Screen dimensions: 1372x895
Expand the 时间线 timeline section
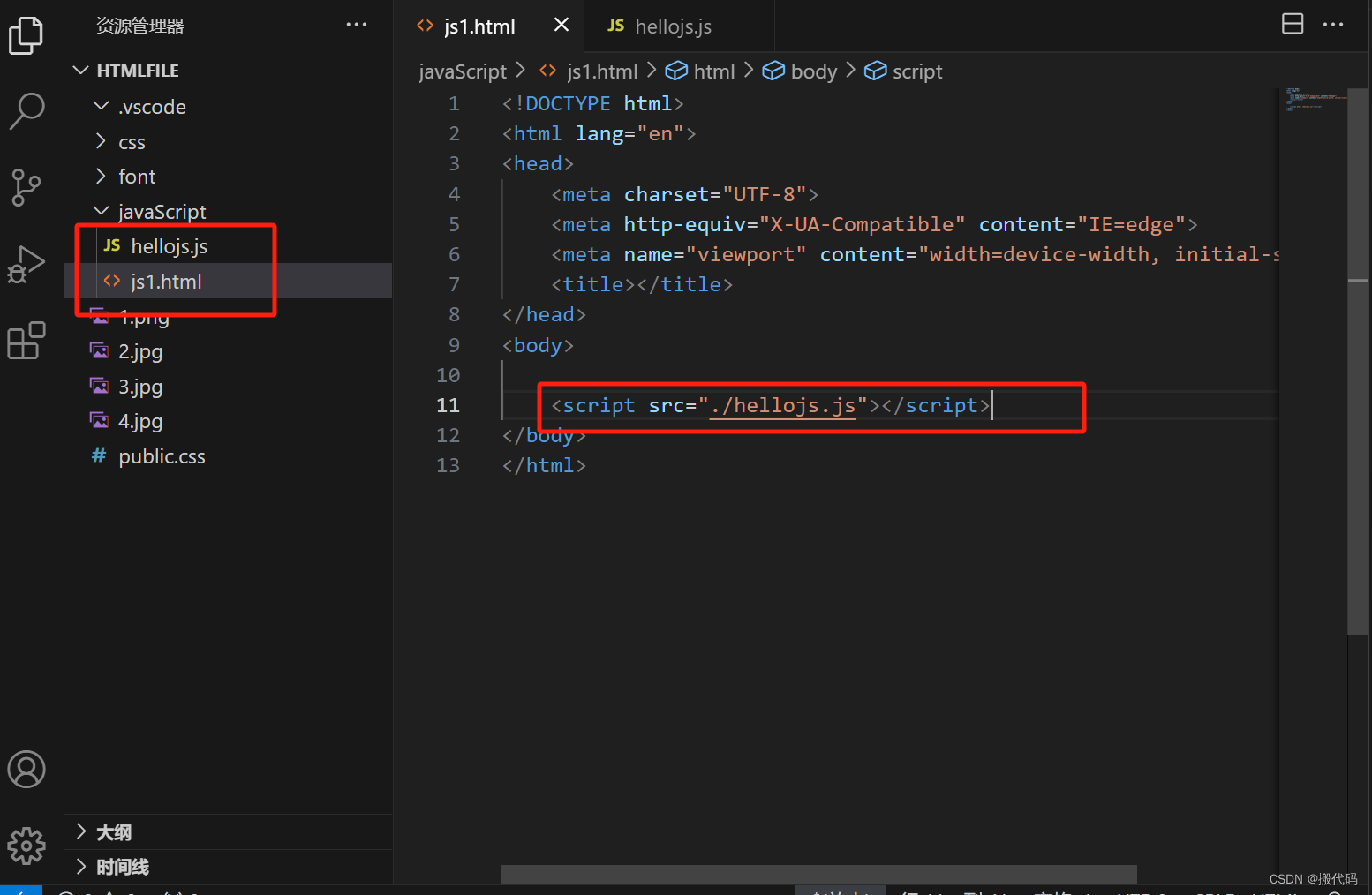pyautogui.click(x=228, y=867)
